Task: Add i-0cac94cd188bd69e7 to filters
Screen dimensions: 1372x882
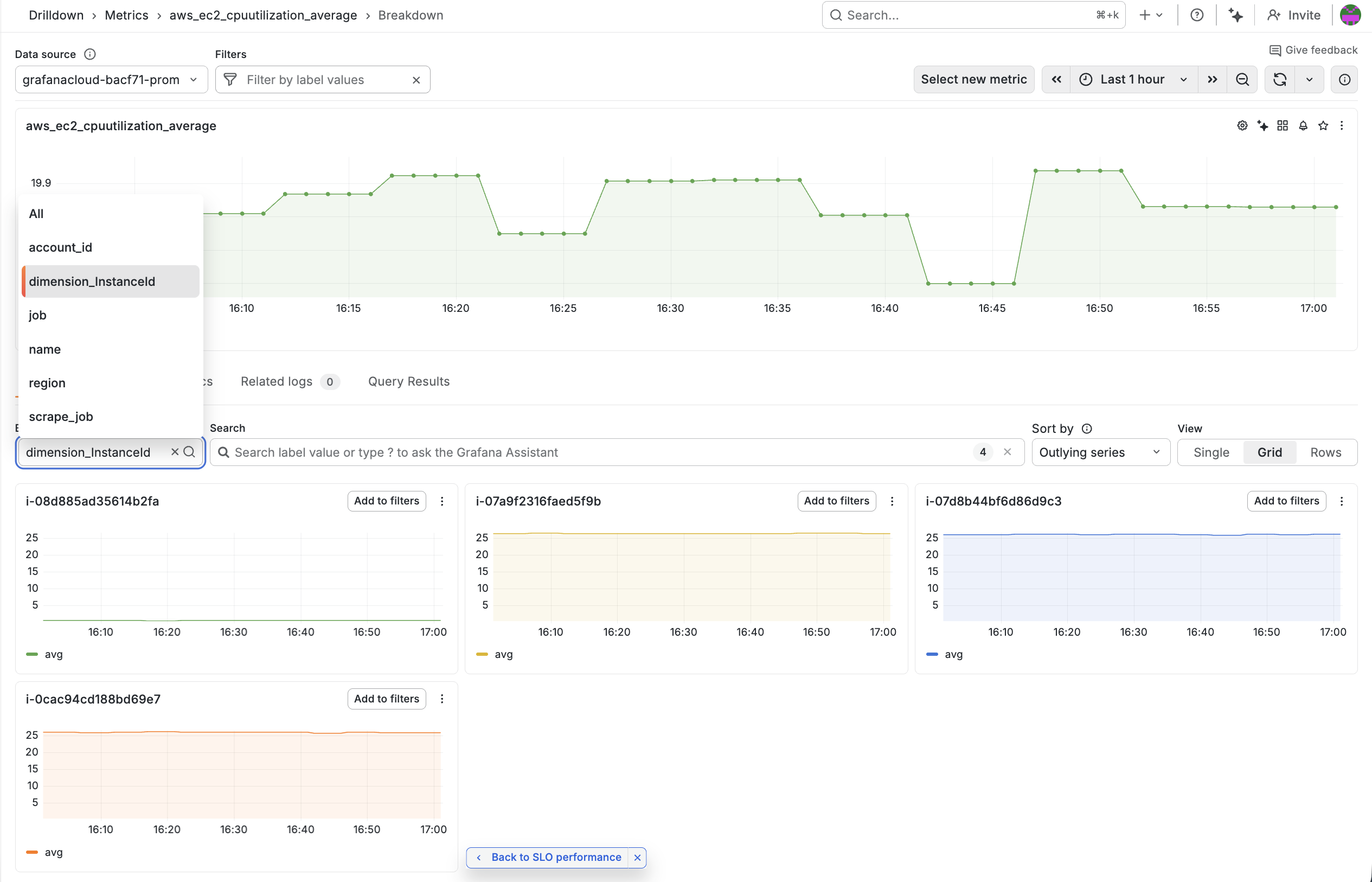Action: (x=387, y=699)
